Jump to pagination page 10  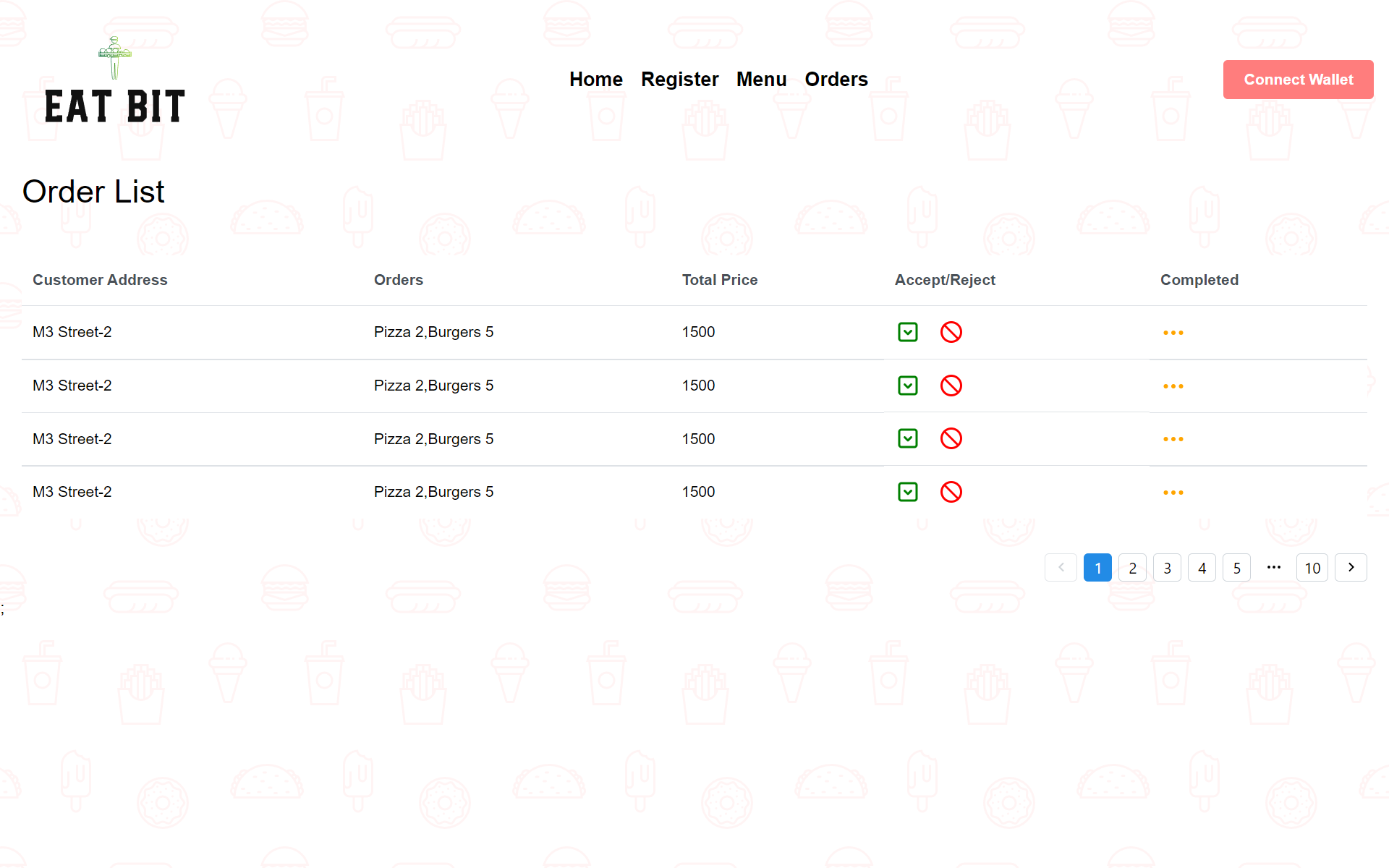tap(1312, 568)
